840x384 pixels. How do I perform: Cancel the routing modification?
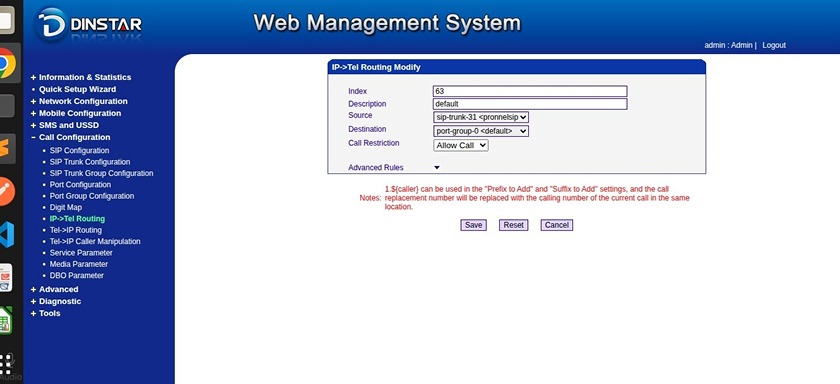557,225
